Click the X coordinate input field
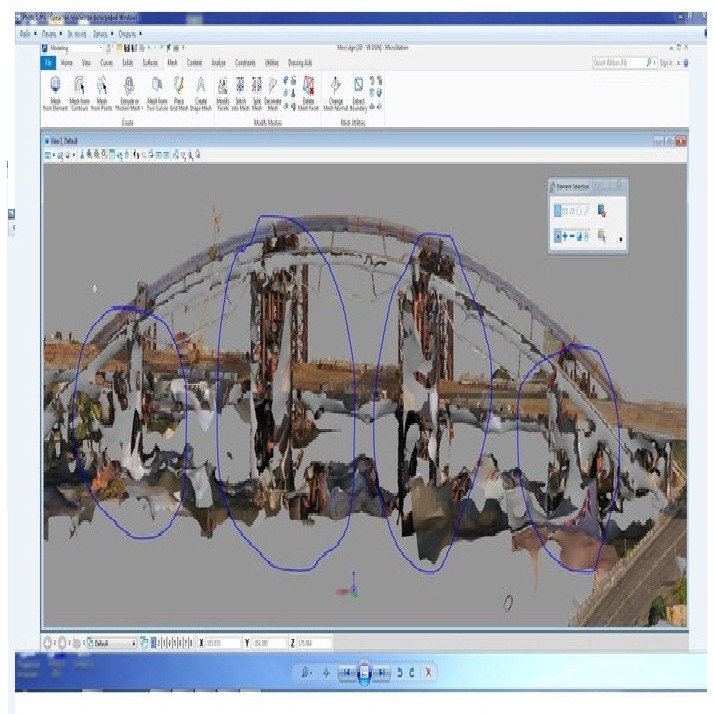Viewport: 714px width, 714px height. (x=223, y=643)
